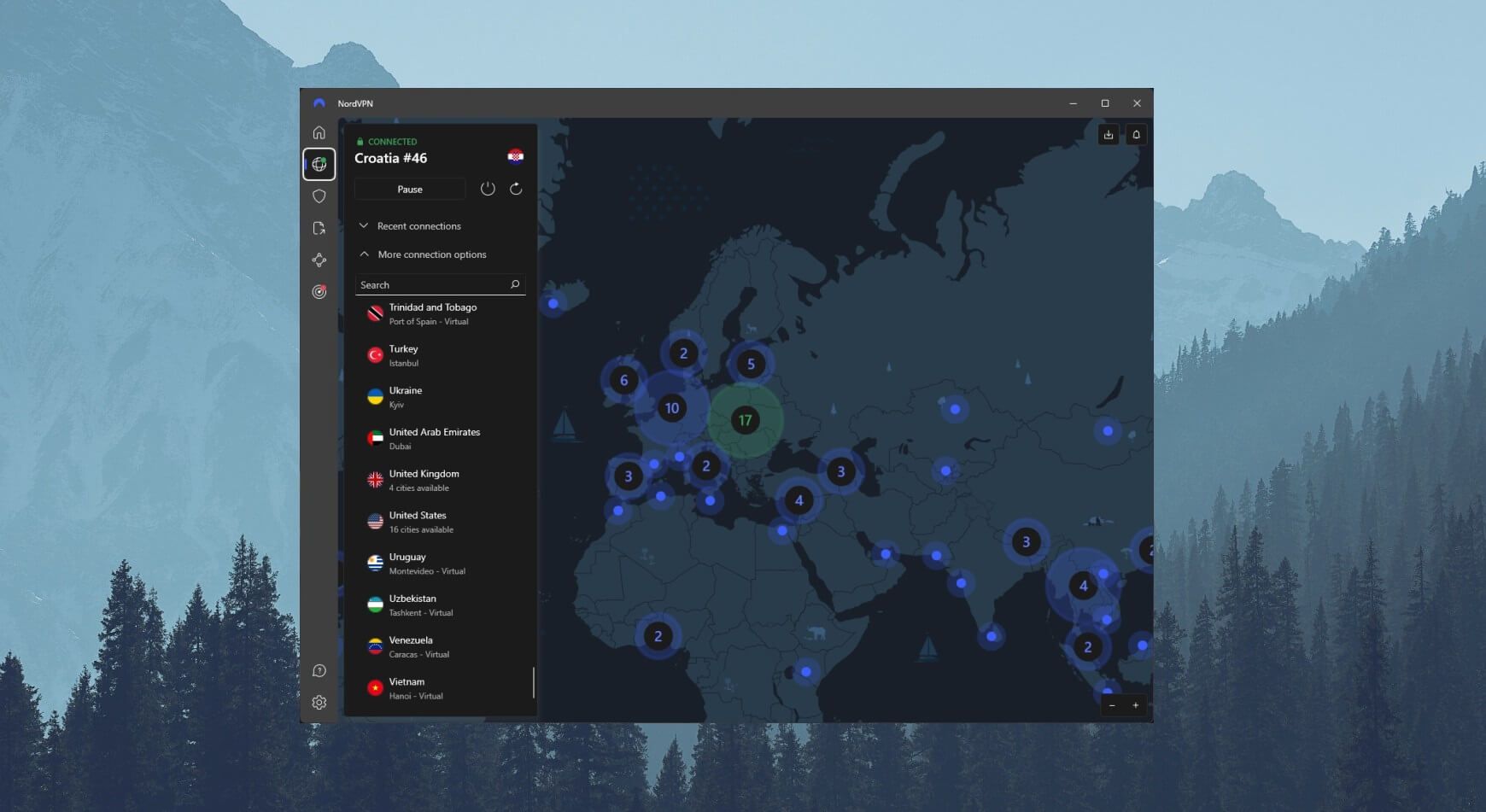This screenshot has width=1486, height=812.
Task: Select Ukraine Kyiv server
Action: (440, 397)
